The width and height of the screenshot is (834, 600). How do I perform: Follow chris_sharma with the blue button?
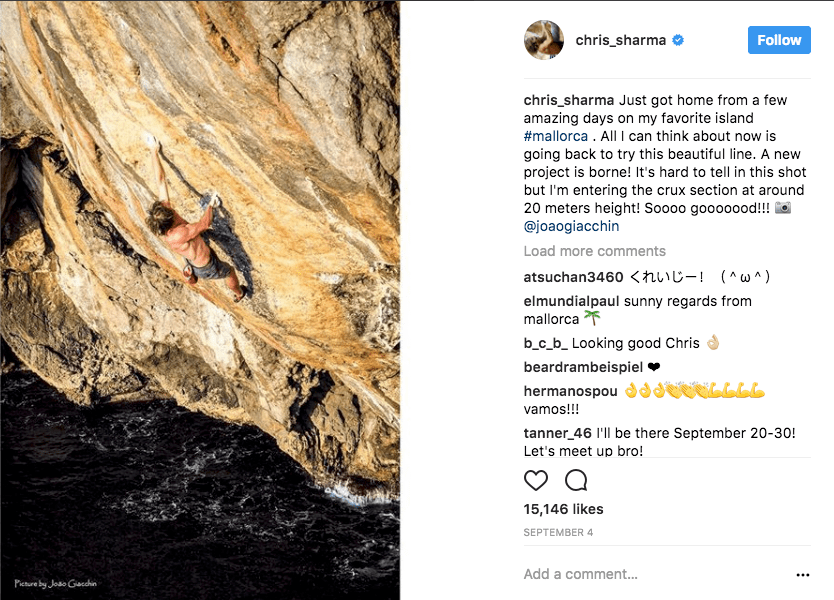(779, 40)
